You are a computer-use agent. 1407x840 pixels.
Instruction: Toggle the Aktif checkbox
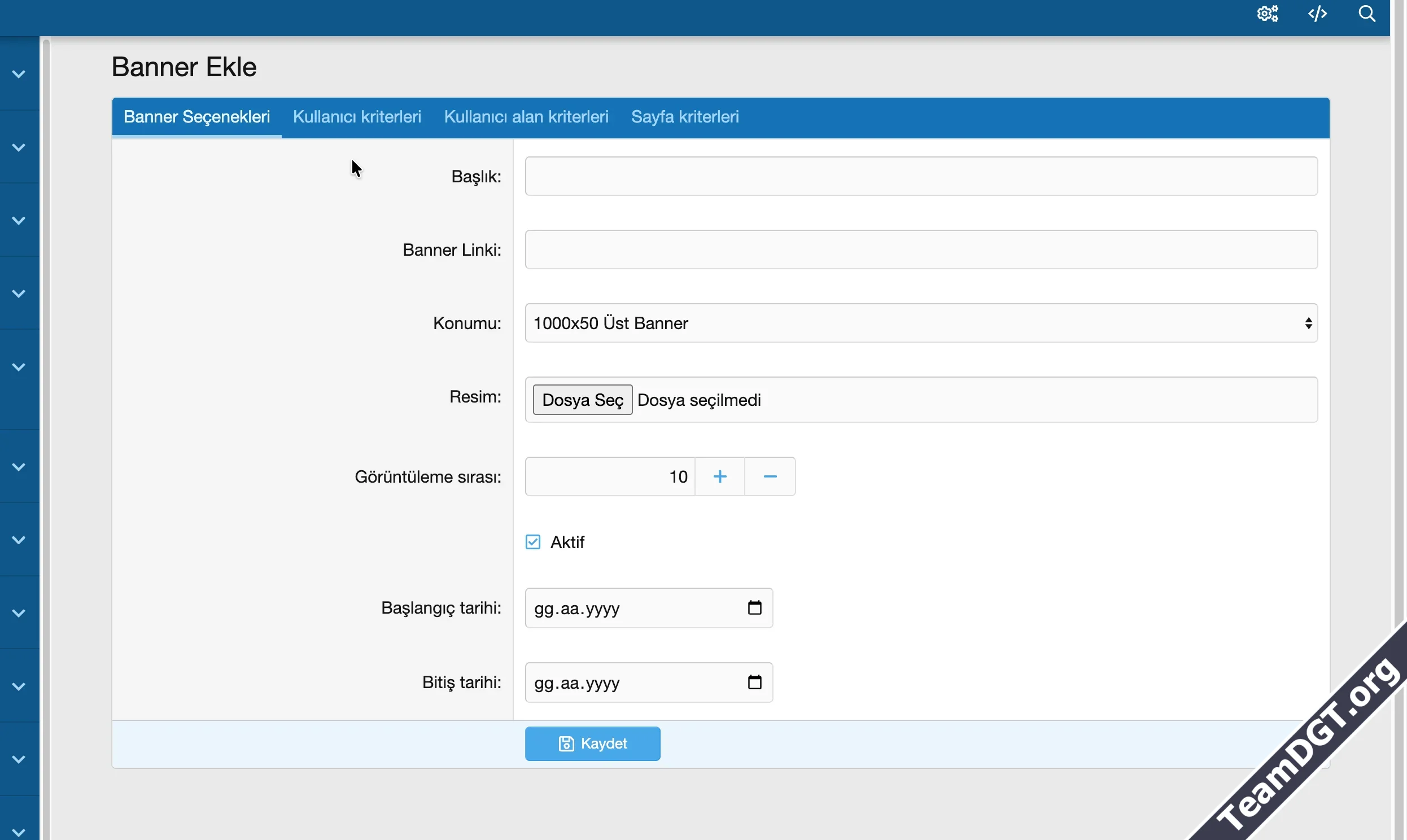(x=532, y=542)
